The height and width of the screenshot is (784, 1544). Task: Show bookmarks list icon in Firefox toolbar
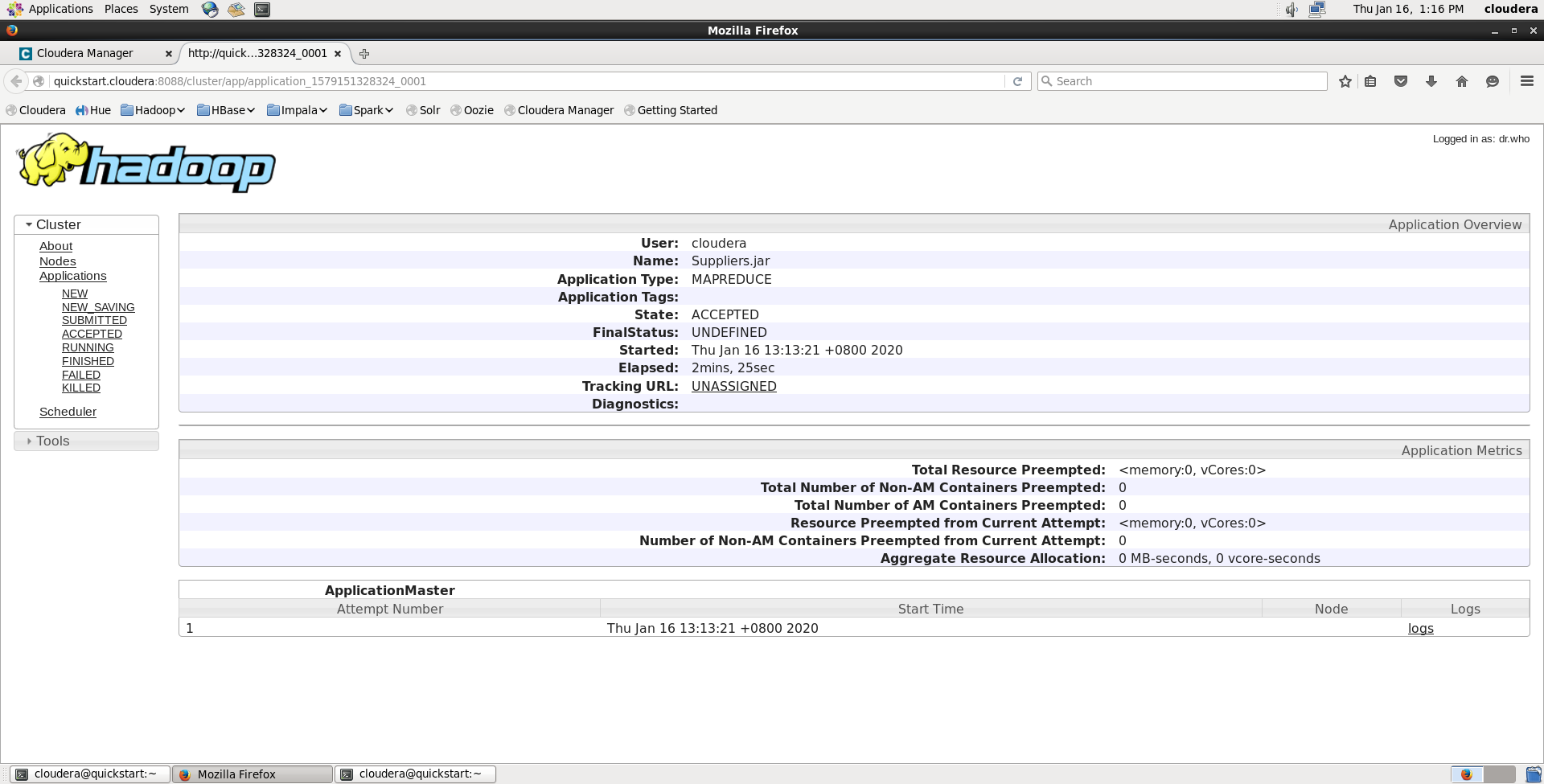coord(1371,81)
